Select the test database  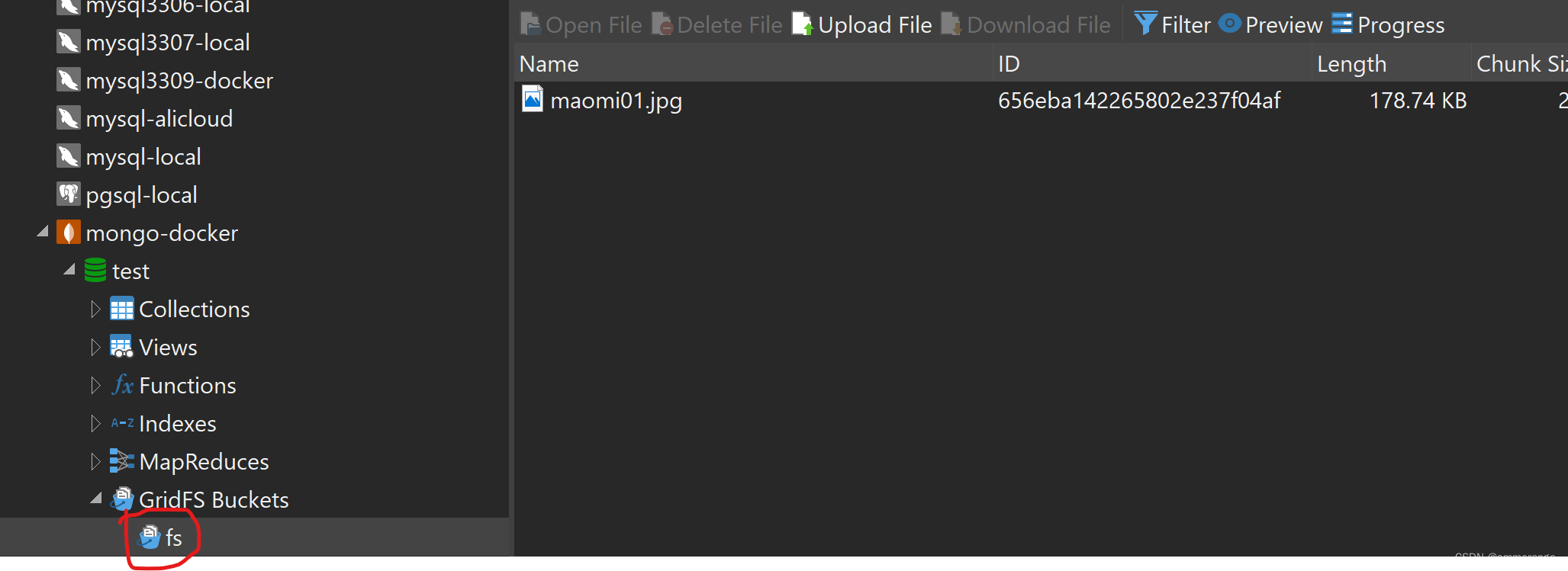[x=130, y=271]
